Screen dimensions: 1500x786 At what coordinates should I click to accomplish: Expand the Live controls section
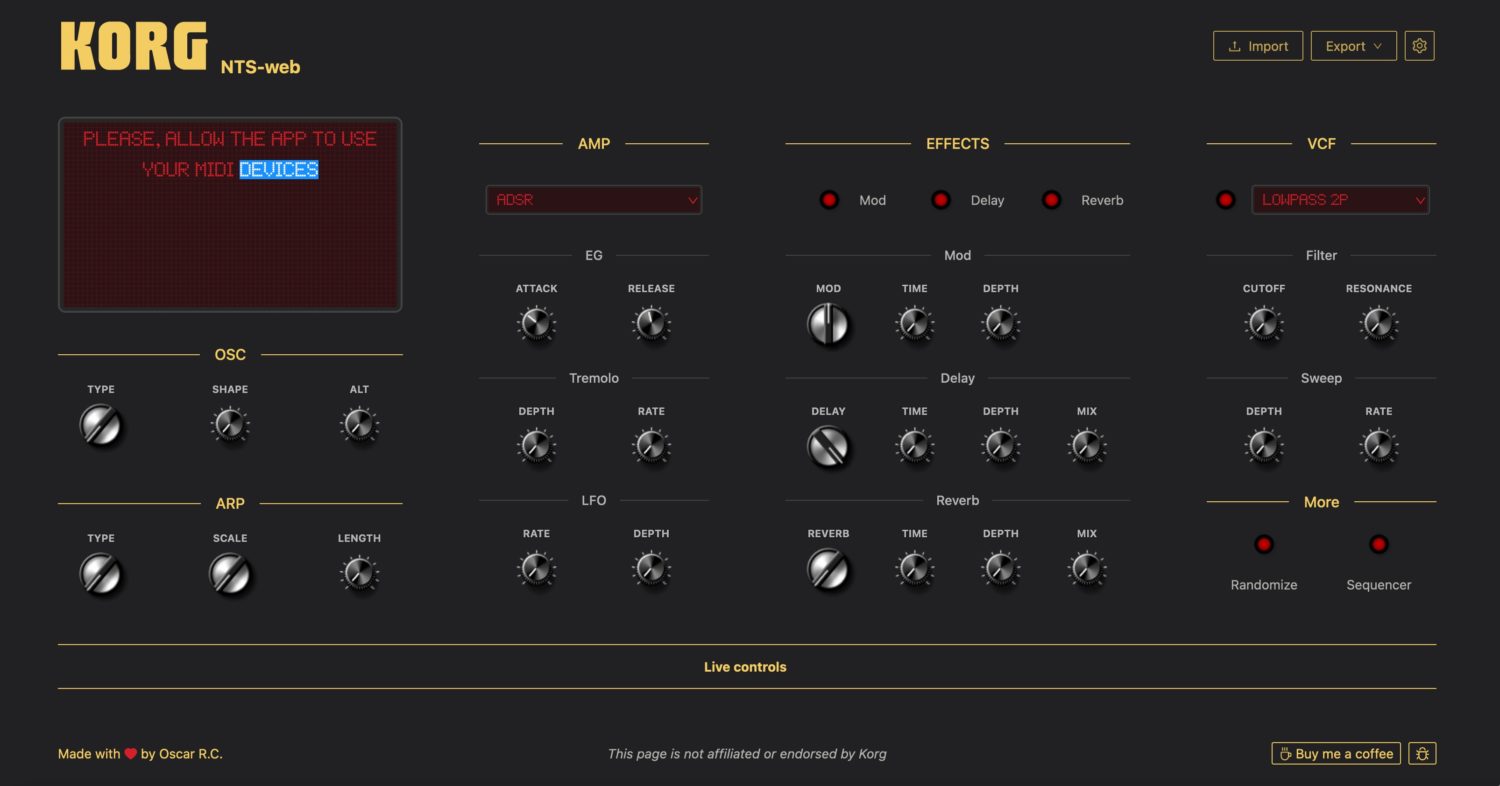point(744,666)
